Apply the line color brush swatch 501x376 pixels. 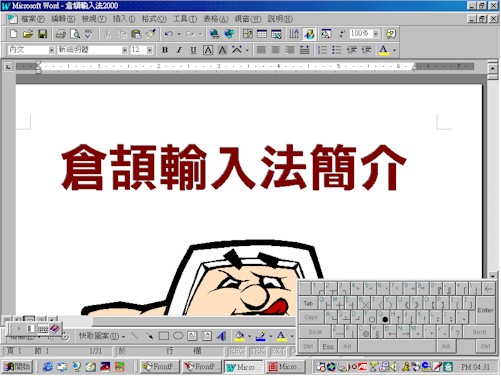(x=261, y=336)
